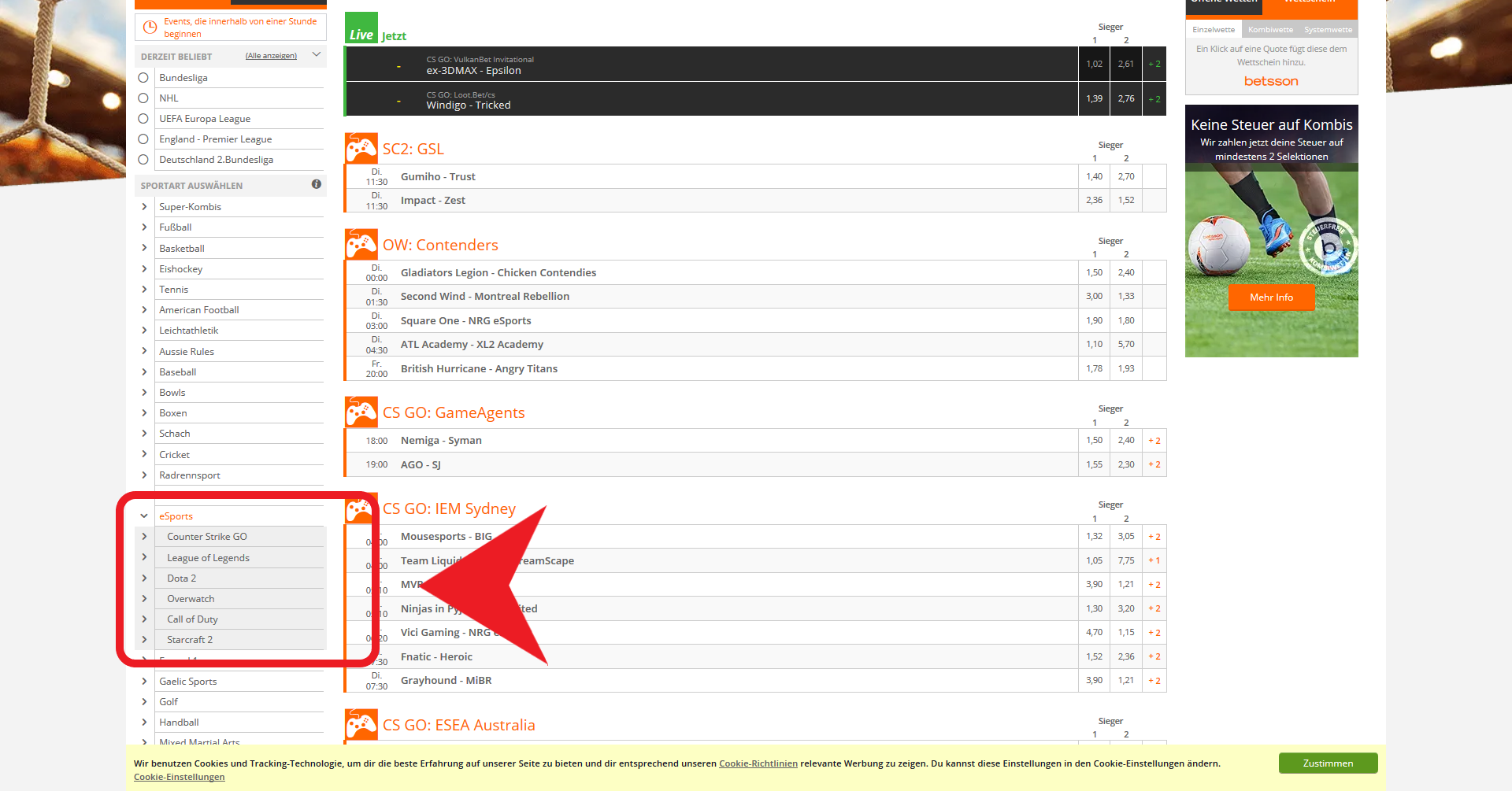The height and width of the screenshot is (791, 1512).
Task: Click the Live badge icon
Action: (x=361, y=28)
